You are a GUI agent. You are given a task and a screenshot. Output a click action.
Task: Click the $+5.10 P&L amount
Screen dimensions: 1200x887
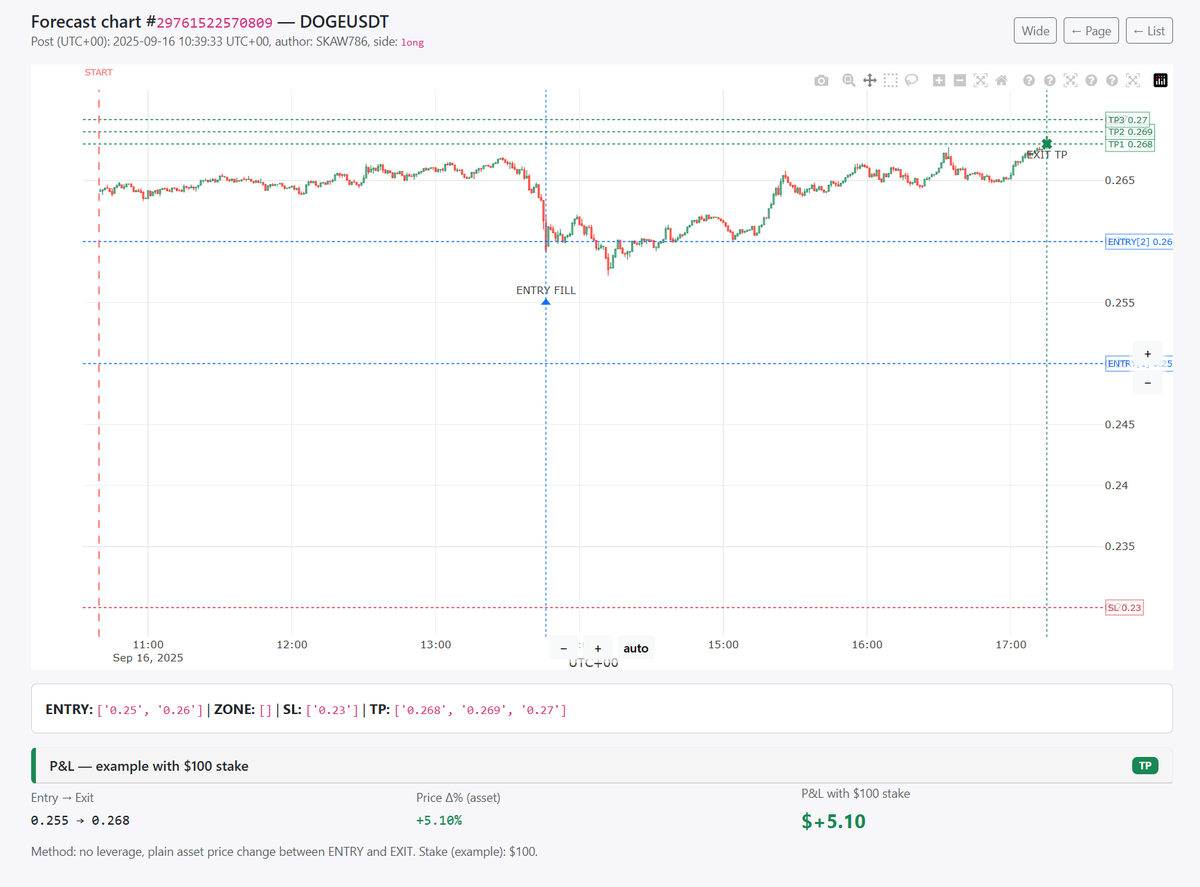click(834, 822)
